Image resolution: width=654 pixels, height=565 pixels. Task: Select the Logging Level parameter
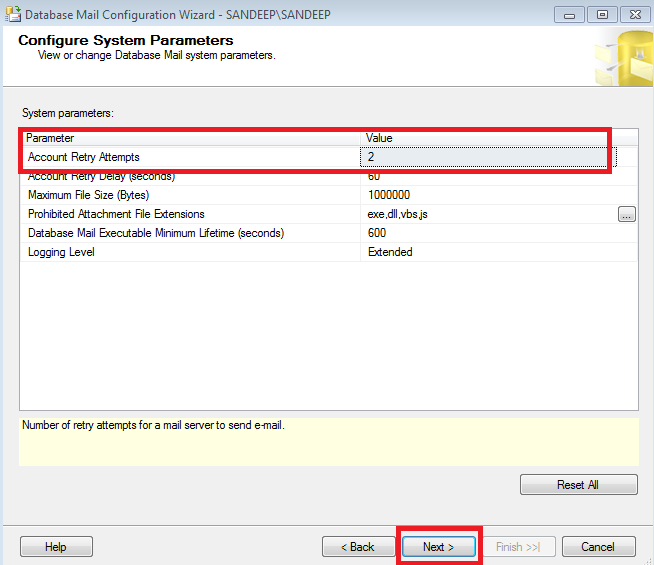click(190, 252)
